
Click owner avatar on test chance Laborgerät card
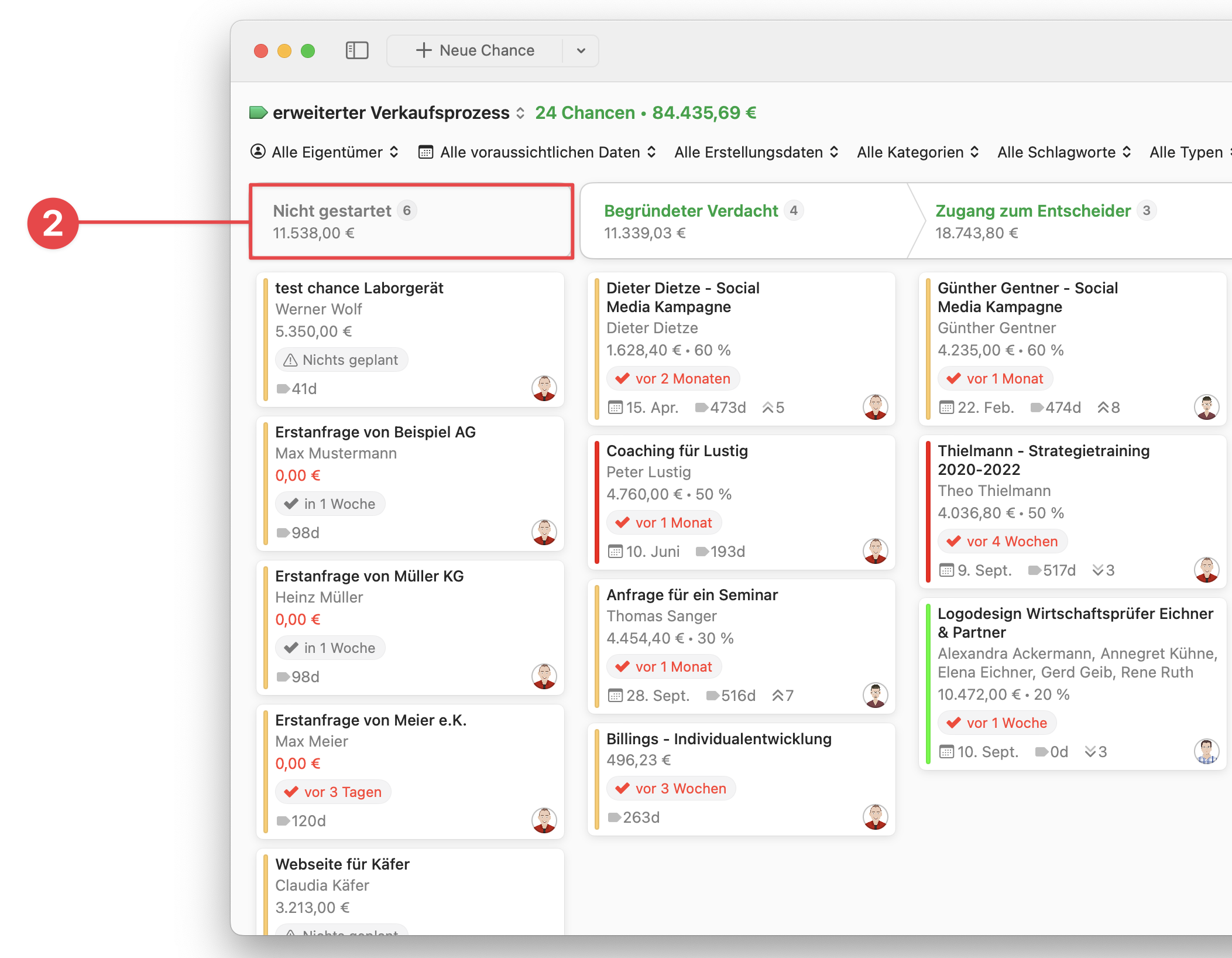point(544,388)
